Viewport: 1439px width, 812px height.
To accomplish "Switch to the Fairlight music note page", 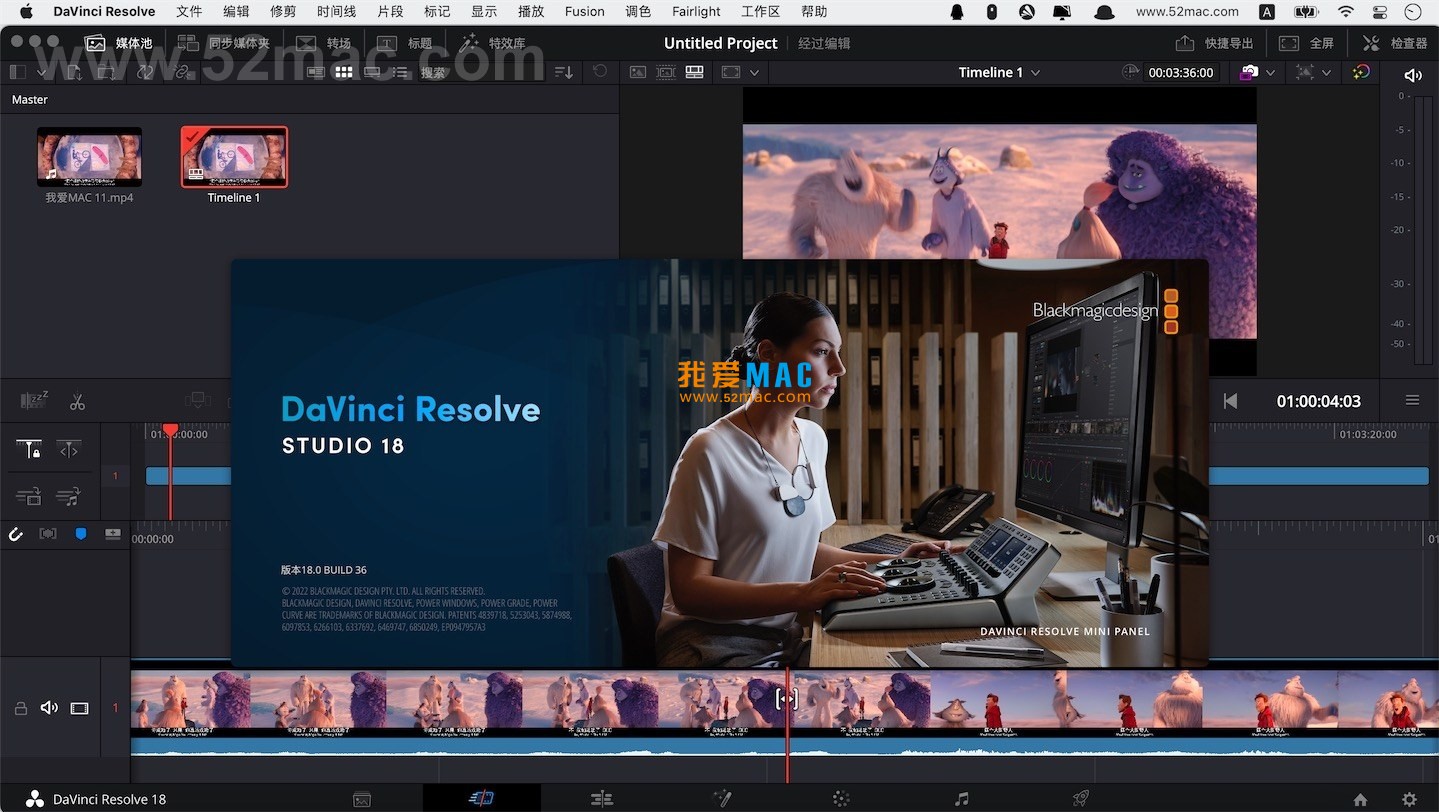I will tap(961, 798).
